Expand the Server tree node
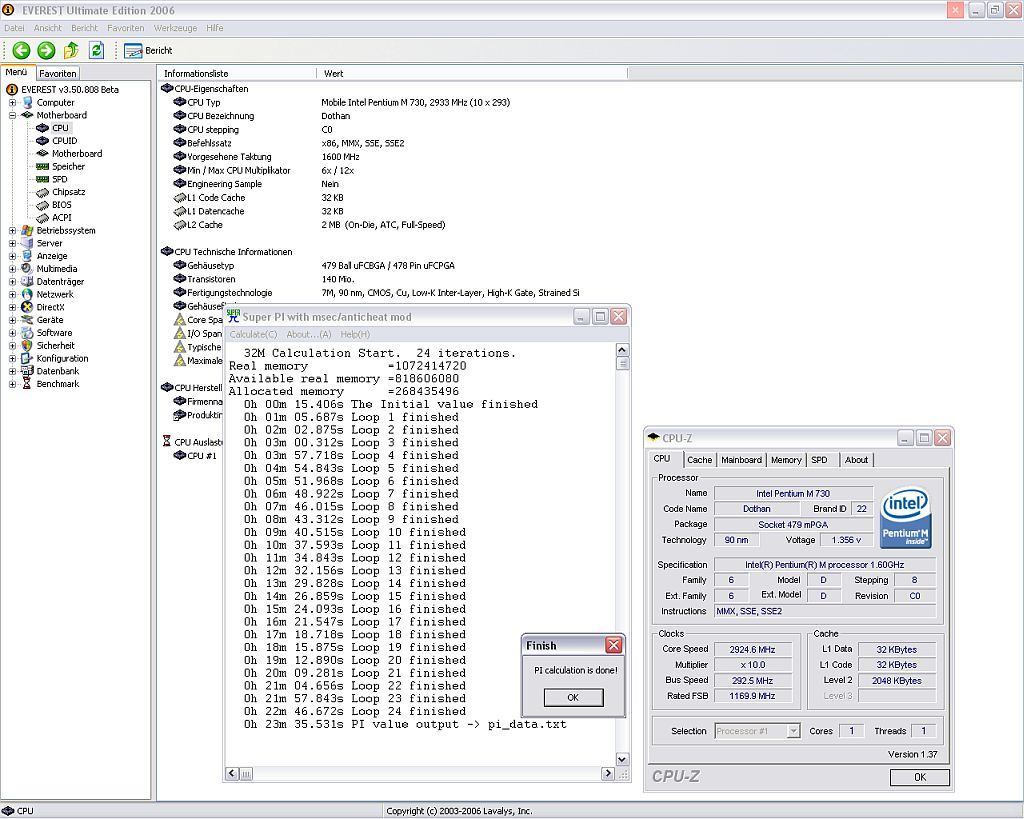This screenshot has height=819, width=1024. point(12,243)
